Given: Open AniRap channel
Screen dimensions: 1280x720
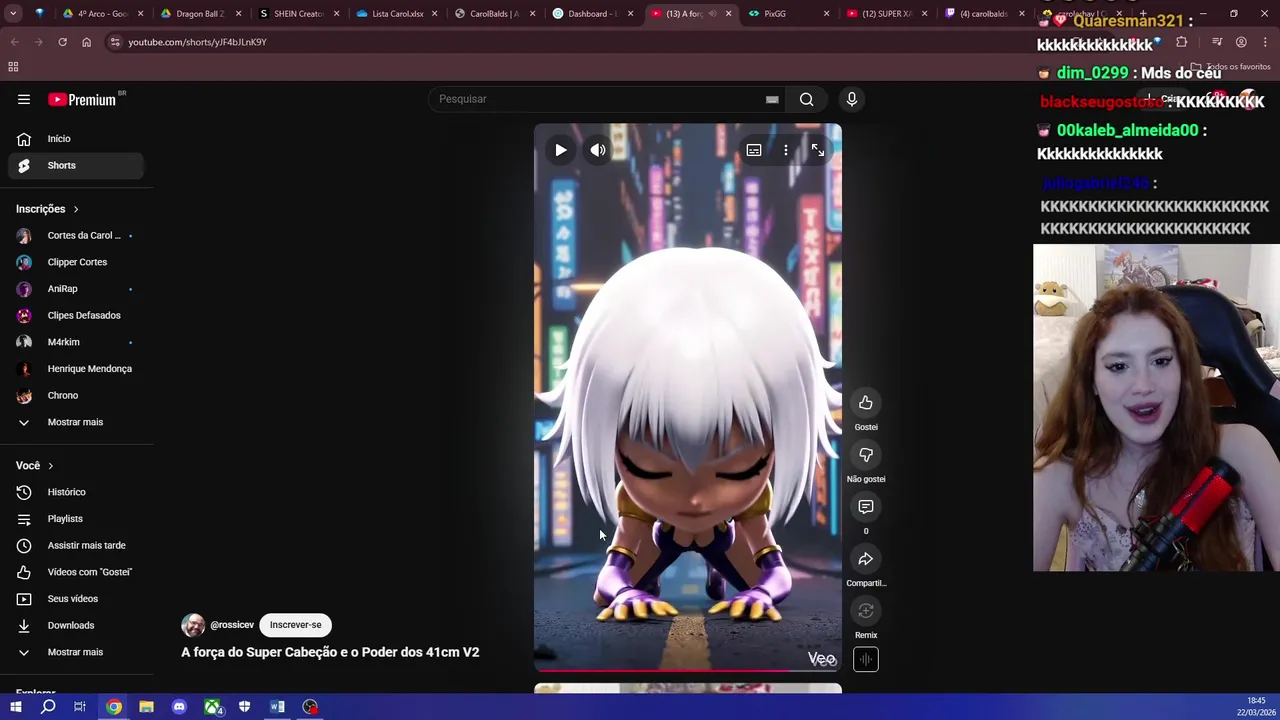Looking at the screenshot, I should coord(76,289).
